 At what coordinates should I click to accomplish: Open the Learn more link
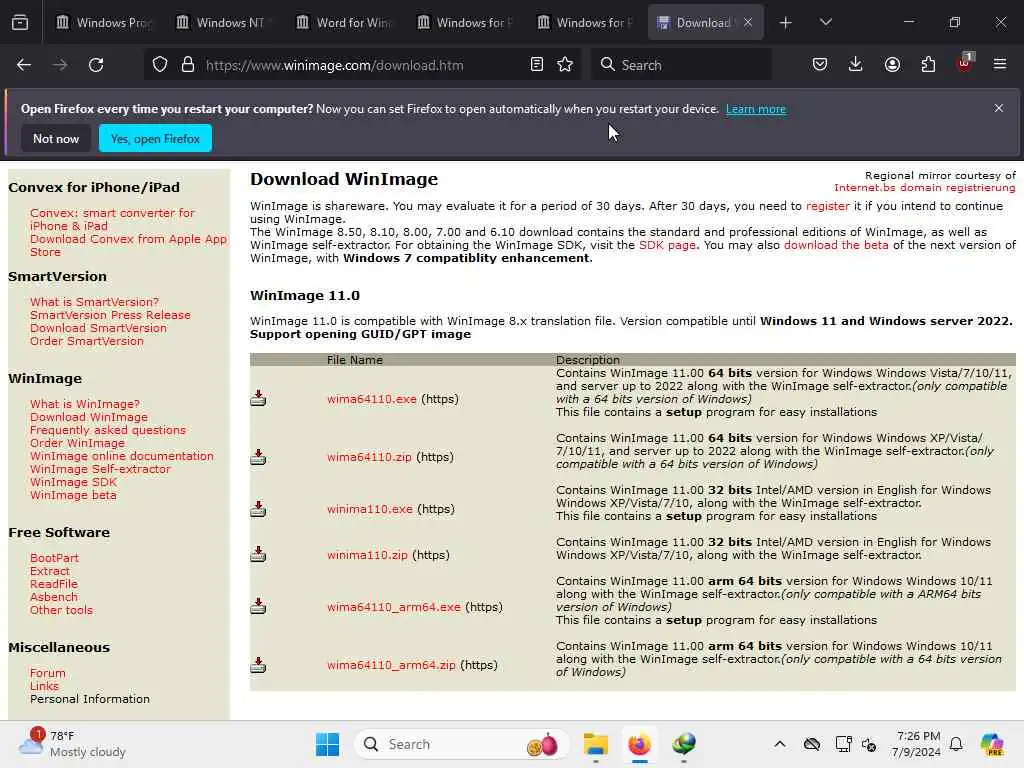coord(756,109)
